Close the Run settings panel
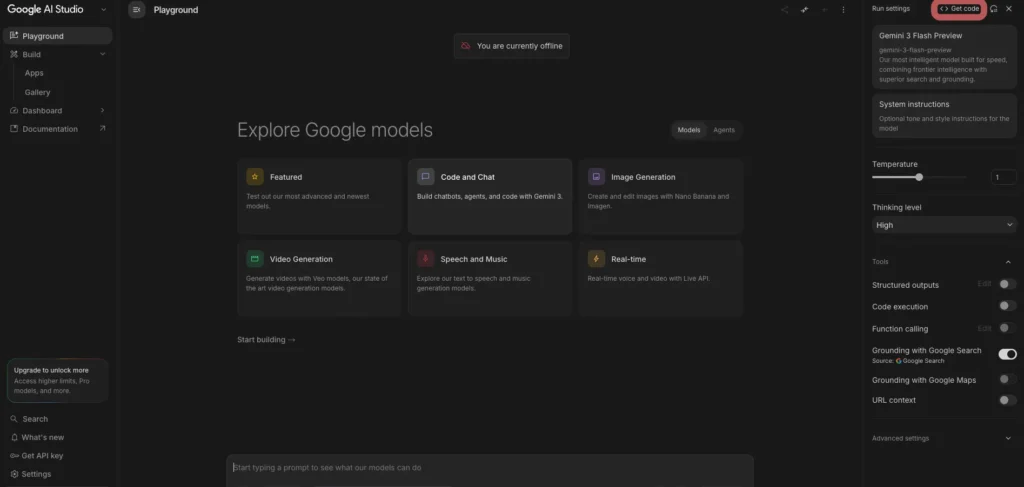1024x487 pixels. point(1009,8)
